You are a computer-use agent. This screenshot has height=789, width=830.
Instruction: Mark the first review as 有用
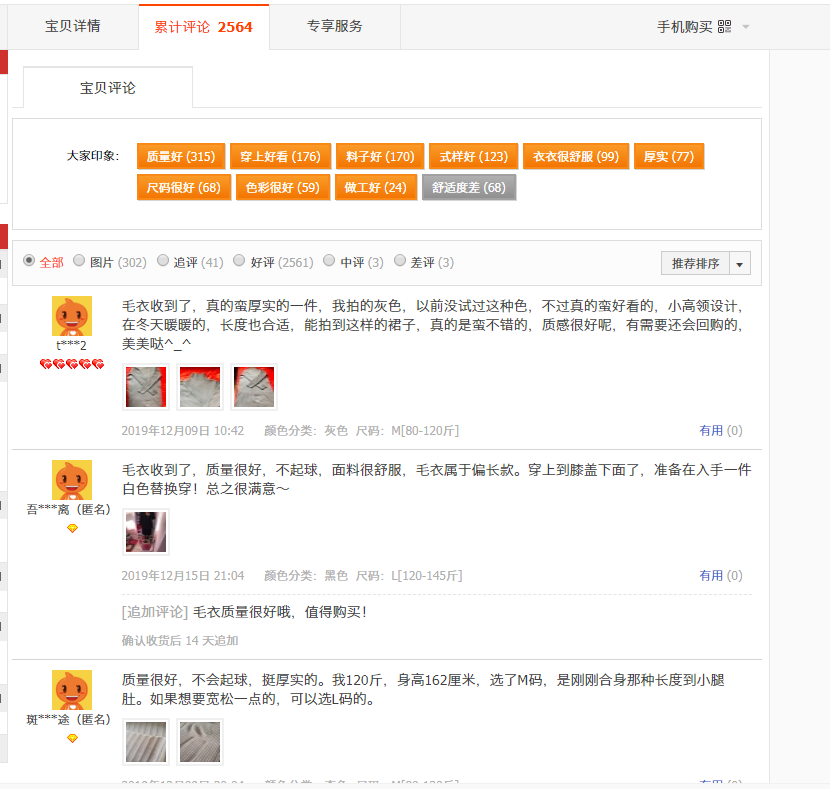pos(720,431)
